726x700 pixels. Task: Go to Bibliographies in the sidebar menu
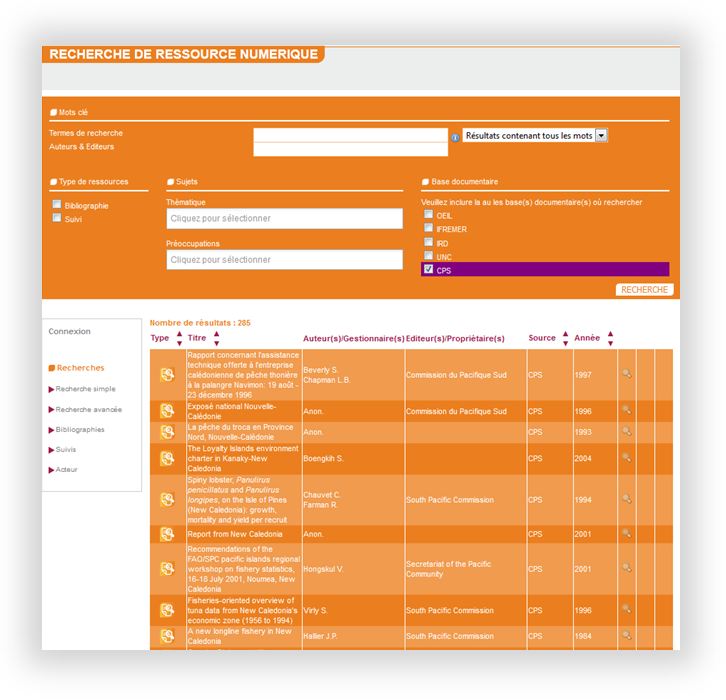point(79,429)
